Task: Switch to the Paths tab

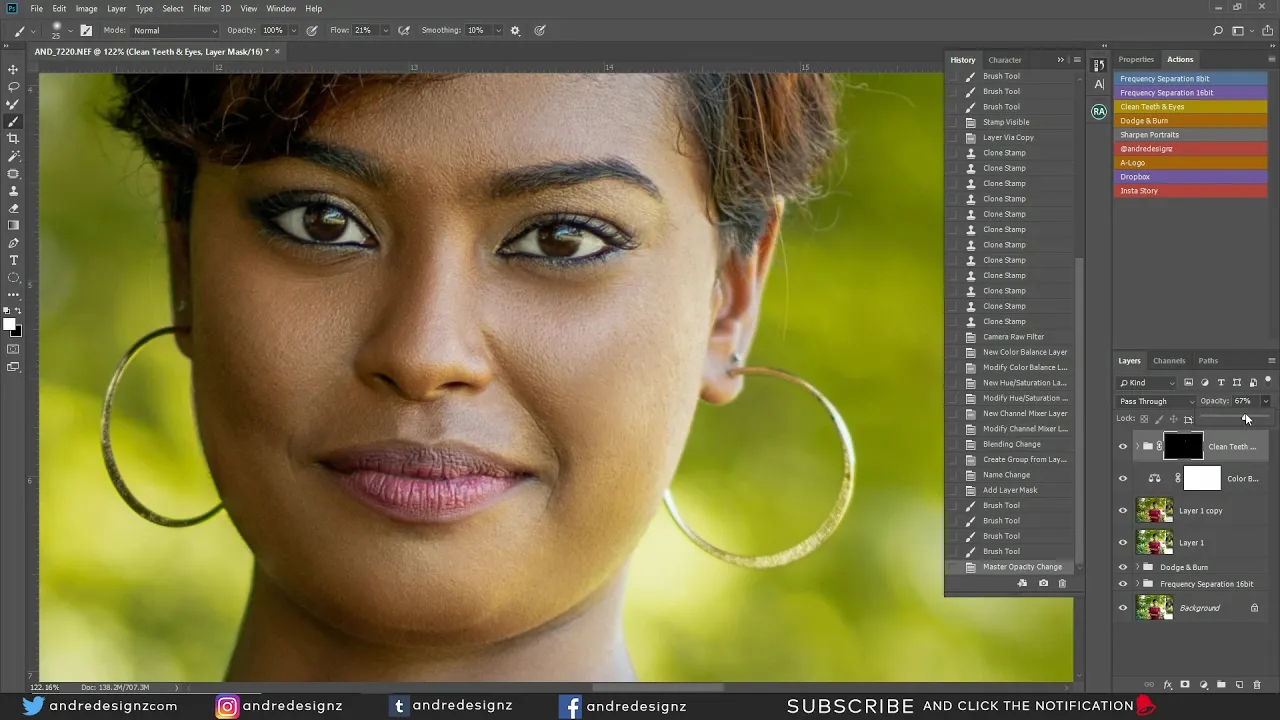Action: 1208,361
